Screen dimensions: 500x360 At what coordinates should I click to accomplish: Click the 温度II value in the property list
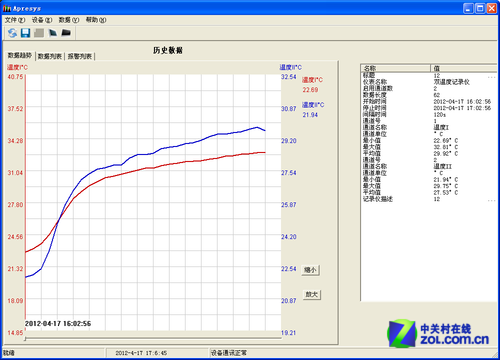[x=443, y=166]
